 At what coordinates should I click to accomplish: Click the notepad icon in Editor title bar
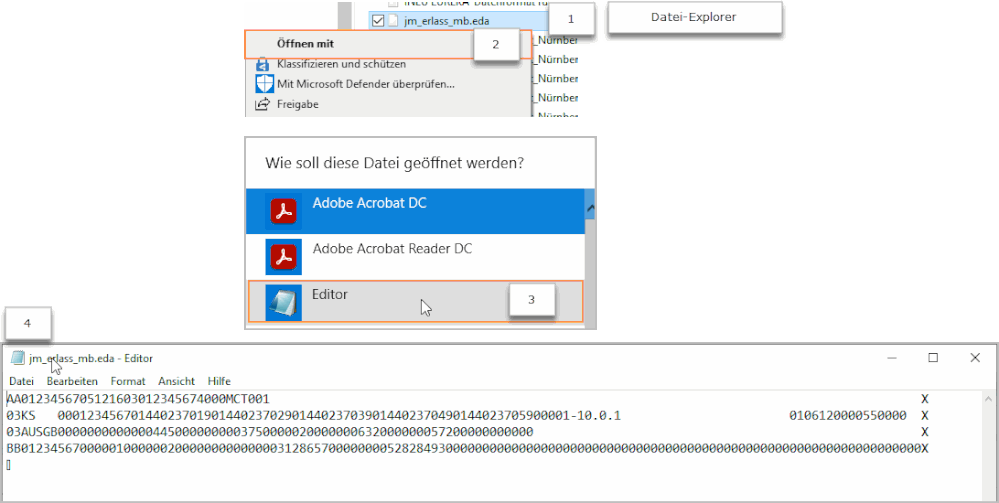[x=17, y=358]
